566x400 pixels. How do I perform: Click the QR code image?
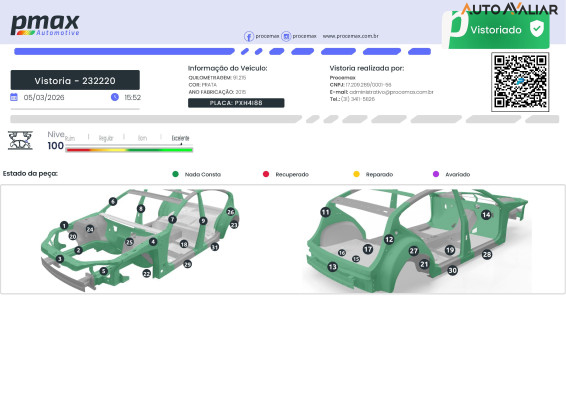pos(520,82)
